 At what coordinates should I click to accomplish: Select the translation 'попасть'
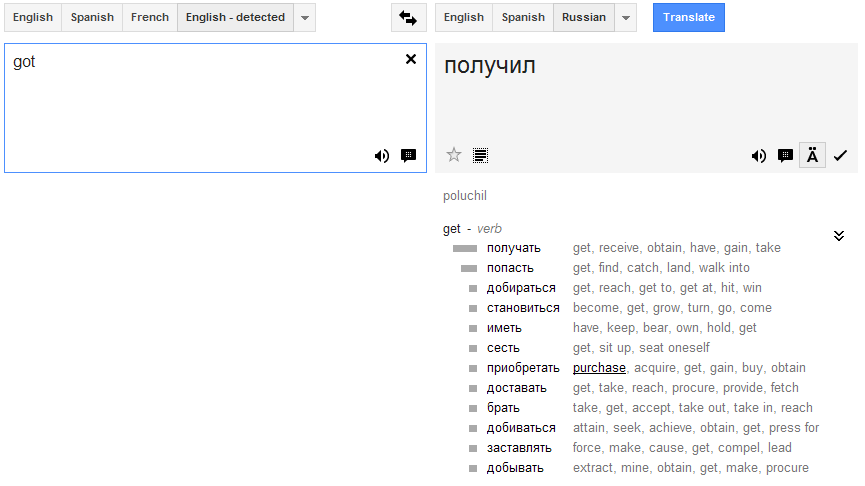(x=510, y=268)
